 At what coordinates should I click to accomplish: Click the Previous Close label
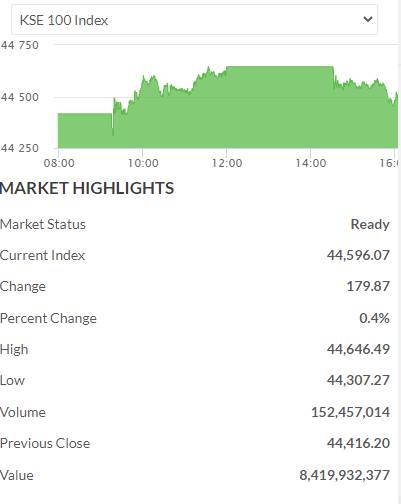tap(45, 443)
